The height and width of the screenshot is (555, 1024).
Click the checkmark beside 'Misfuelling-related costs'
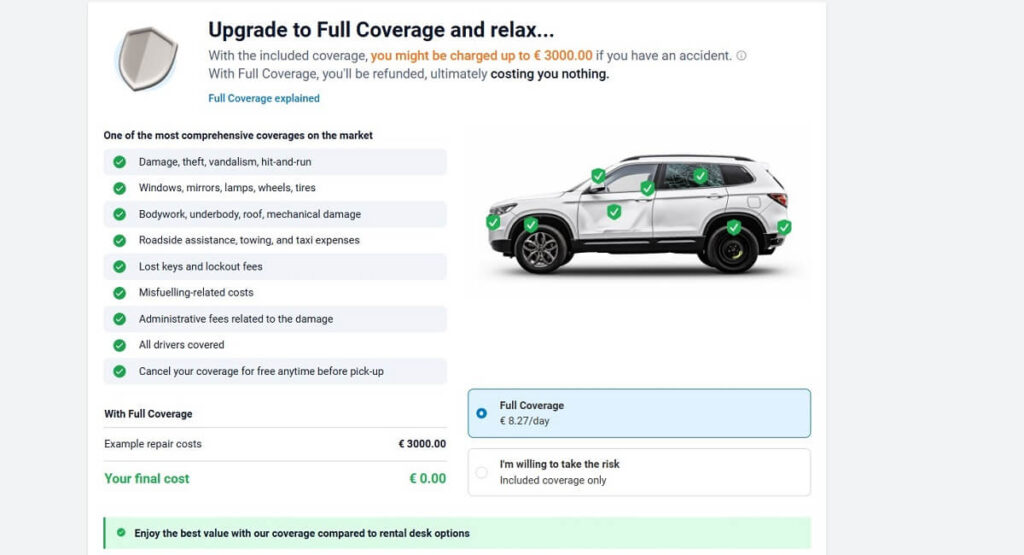119,293
